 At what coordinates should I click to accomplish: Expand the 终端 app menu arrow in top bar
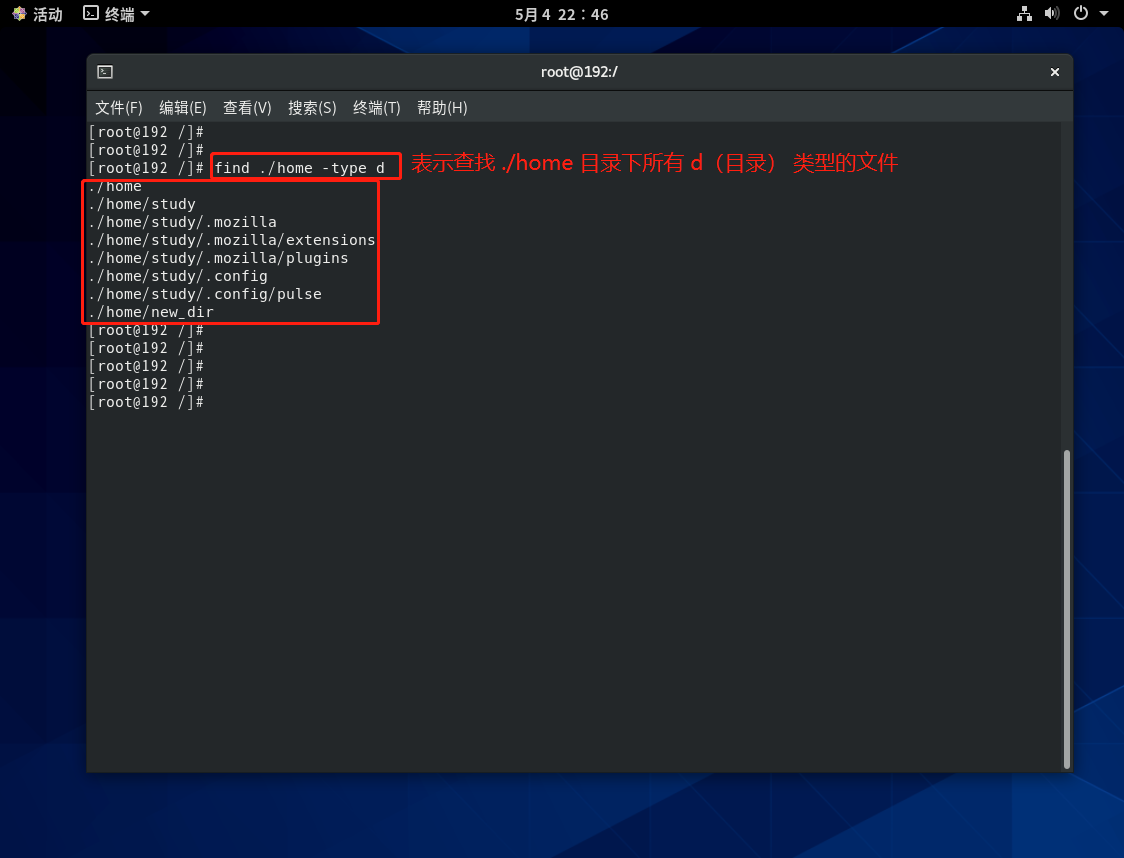coord(145,14)
